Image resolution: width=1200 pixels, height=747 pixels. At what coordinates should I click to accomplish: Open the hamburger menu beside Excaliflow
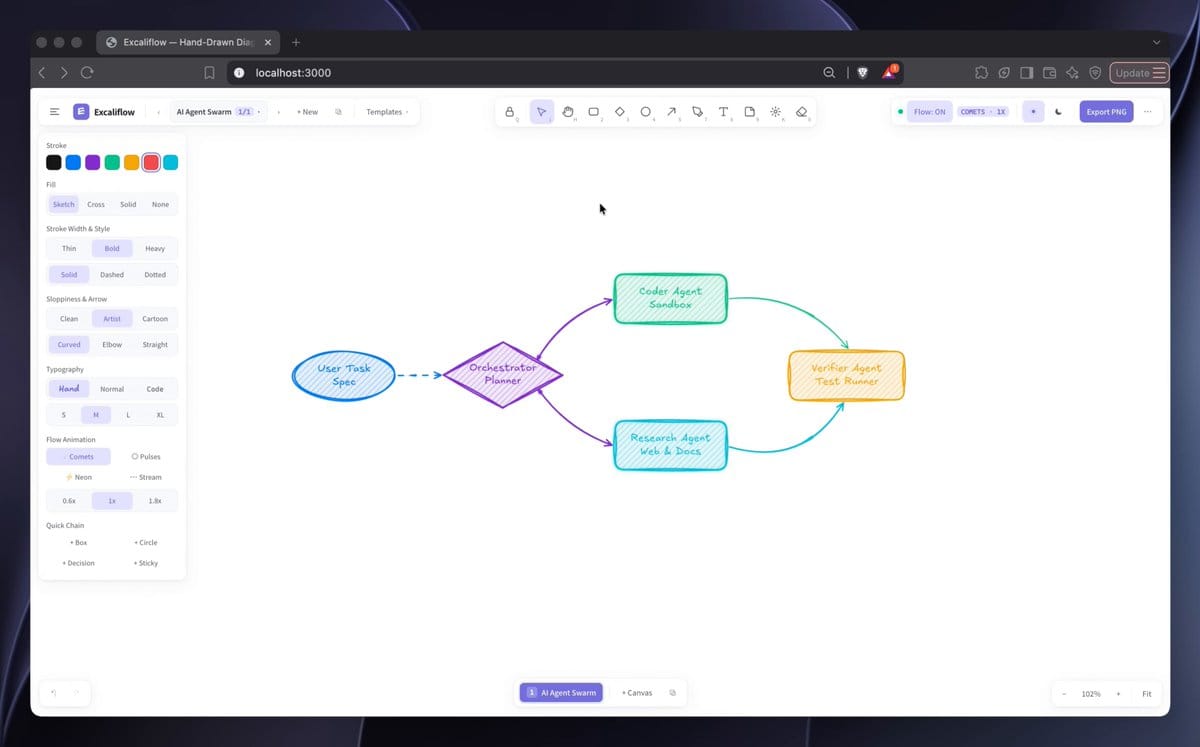click(54, 112)
